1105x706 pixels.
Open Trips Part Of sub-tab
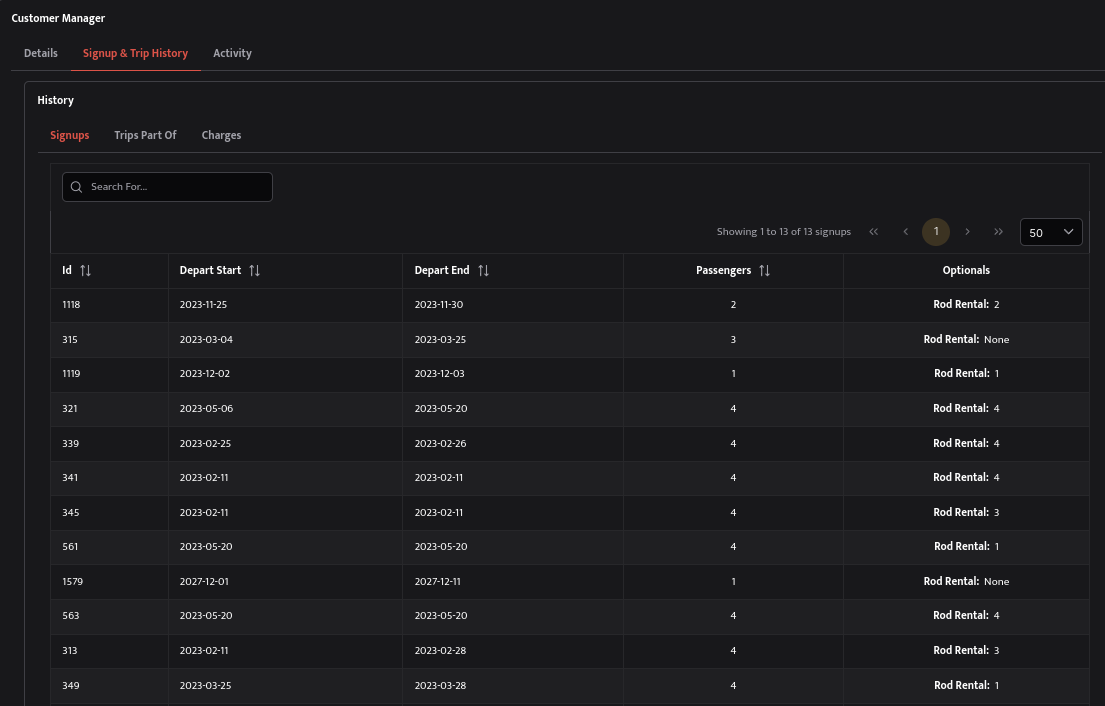145,135
